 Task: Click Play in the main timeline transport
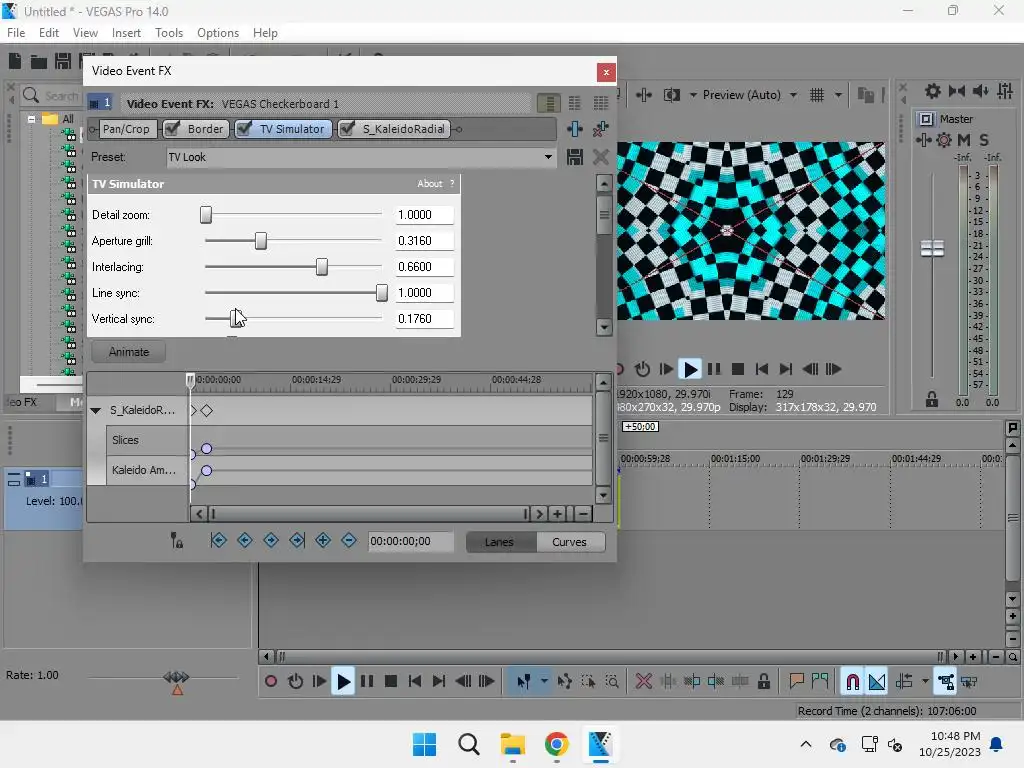click(x=343, y=682)
